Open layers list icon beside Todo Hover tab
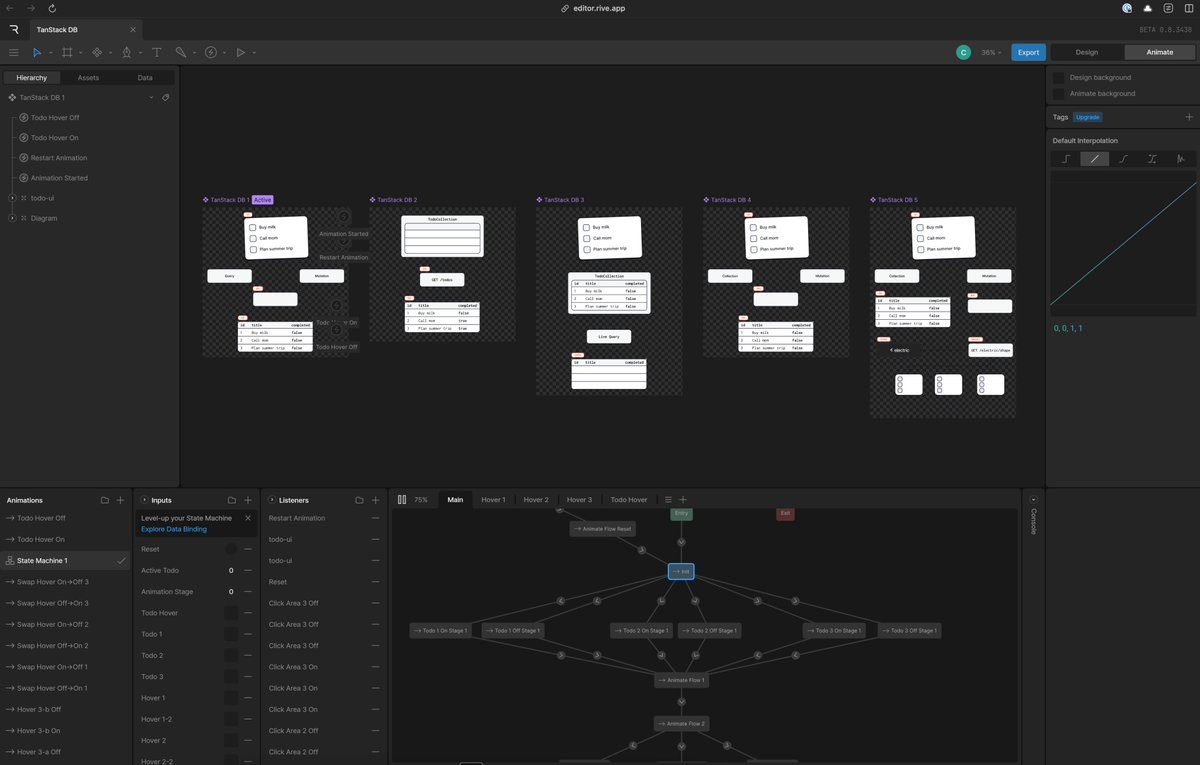The height and width of the screenshot is (765, 1200). pyautogui.click(x=668, y=500)
